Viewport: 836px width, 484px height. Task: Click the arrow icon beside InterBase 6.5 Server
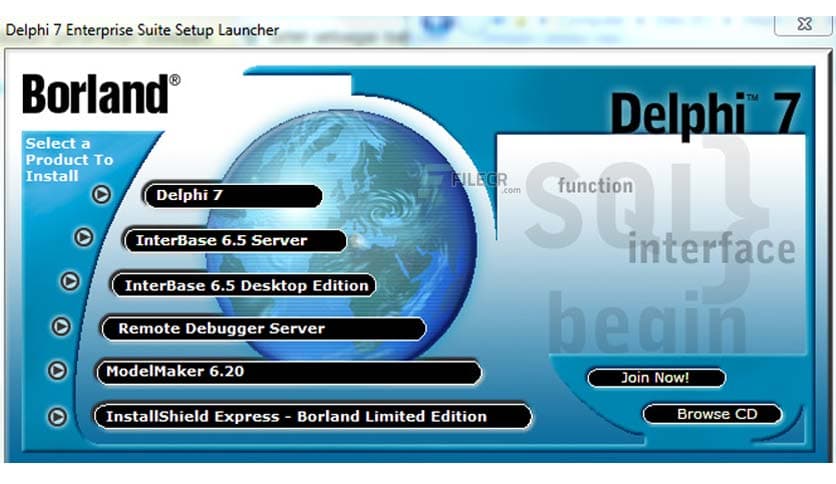pos(84,237)
